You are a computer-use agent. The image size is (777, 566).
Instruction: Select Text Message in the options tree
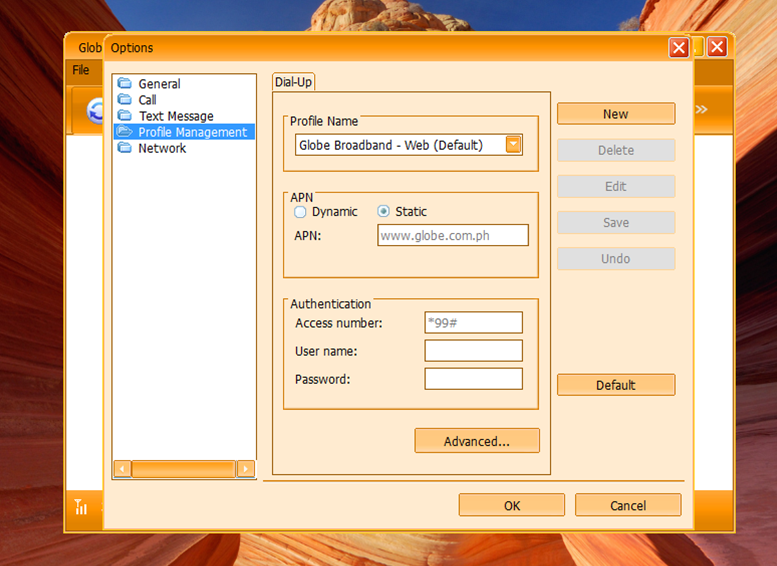[x=176, y=116]
